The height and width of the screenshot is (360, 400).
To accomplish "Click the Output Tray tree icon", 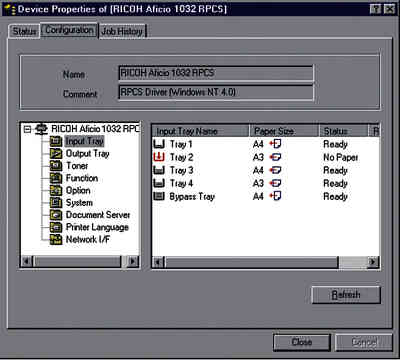I will click(x=56, y=153).
